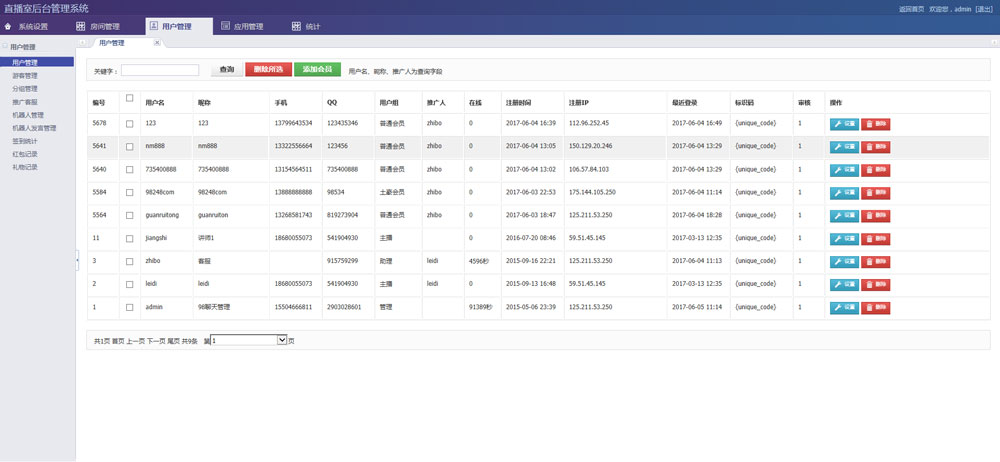Click the 删除 trash button for user nm888
The image size is (1000, 462).
(876, 146)
